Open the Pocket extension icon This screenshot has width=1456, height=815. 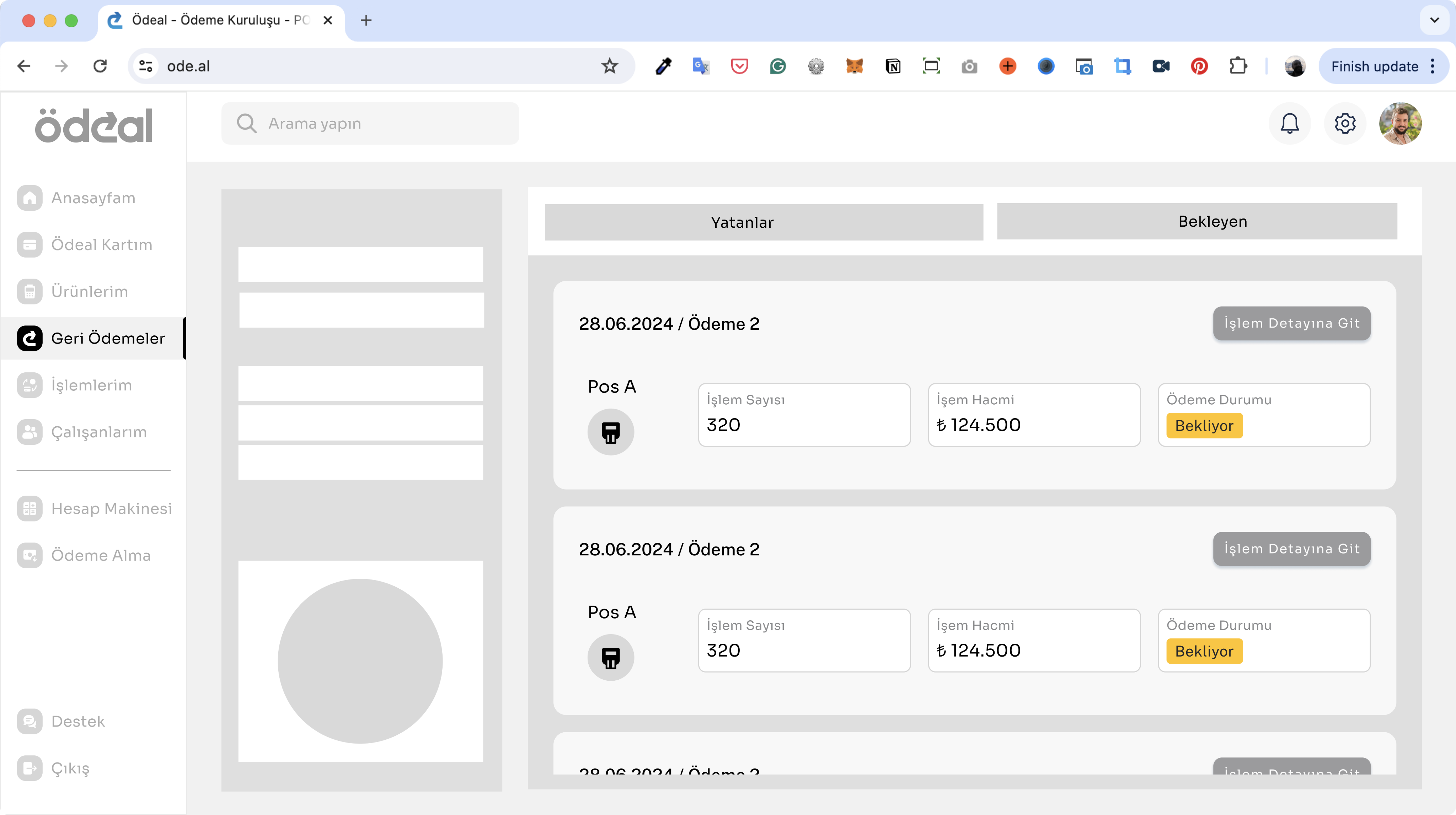click(x=739, y=66)
